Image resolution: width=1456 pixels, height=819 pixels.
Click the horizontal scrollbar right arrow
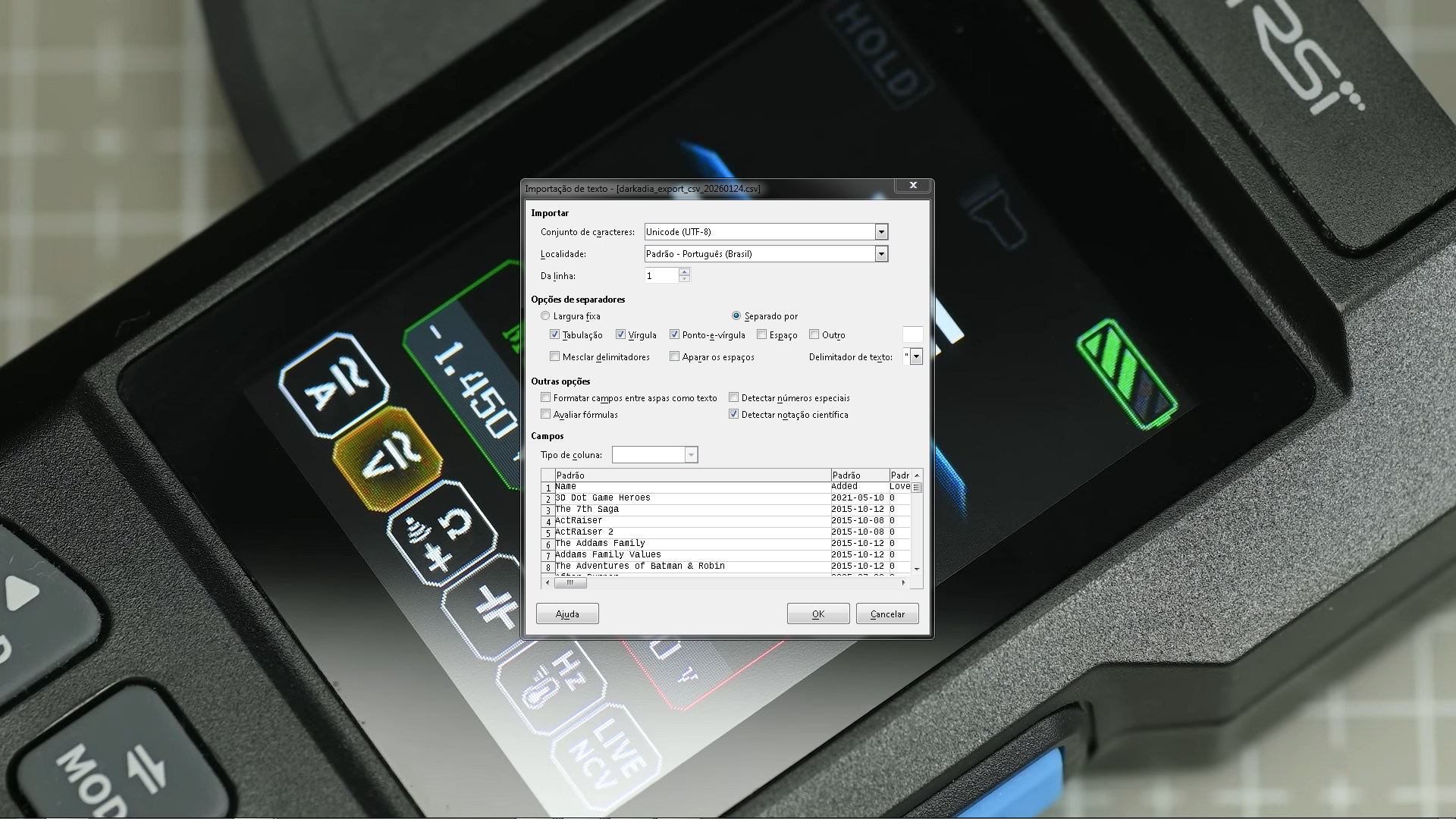[x=903, y=582]
